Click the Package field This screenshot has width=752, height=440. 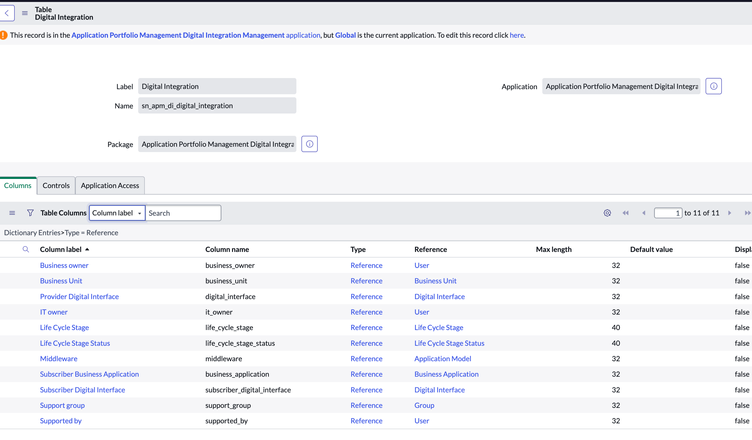(x=217, y=144)
